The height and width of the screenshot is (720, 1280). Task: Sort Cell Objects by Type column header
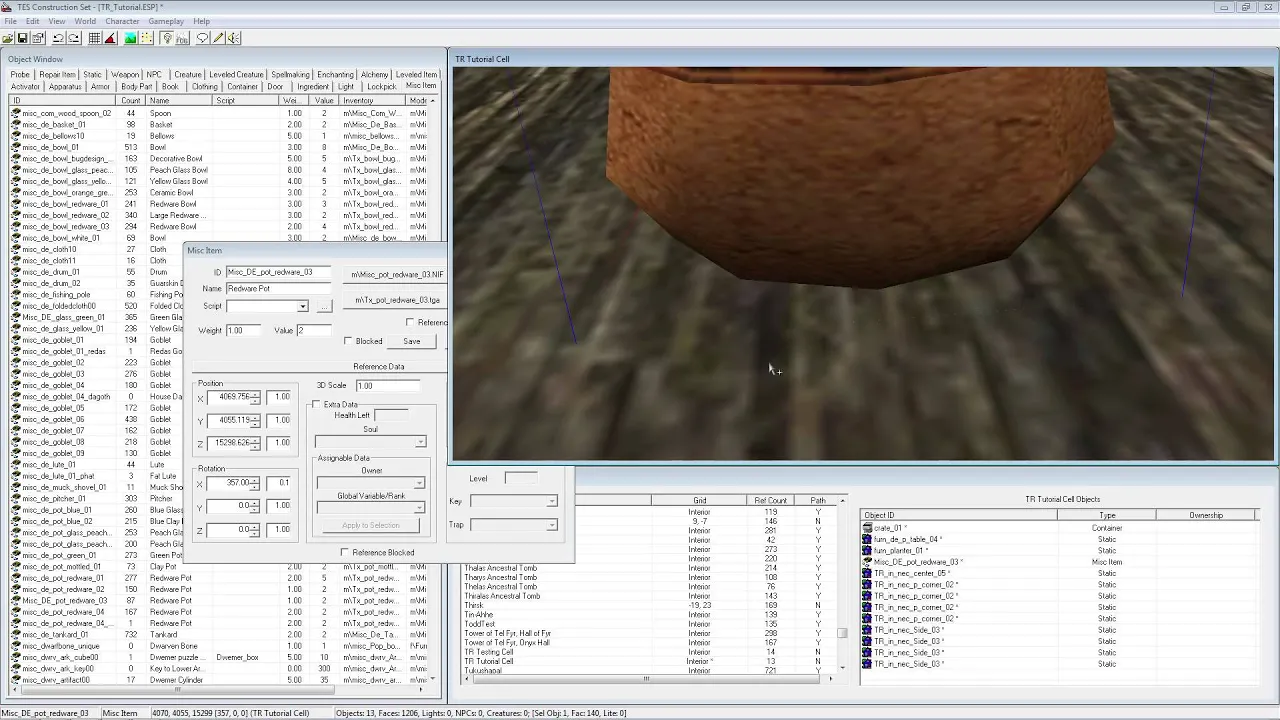[1107, 515]
